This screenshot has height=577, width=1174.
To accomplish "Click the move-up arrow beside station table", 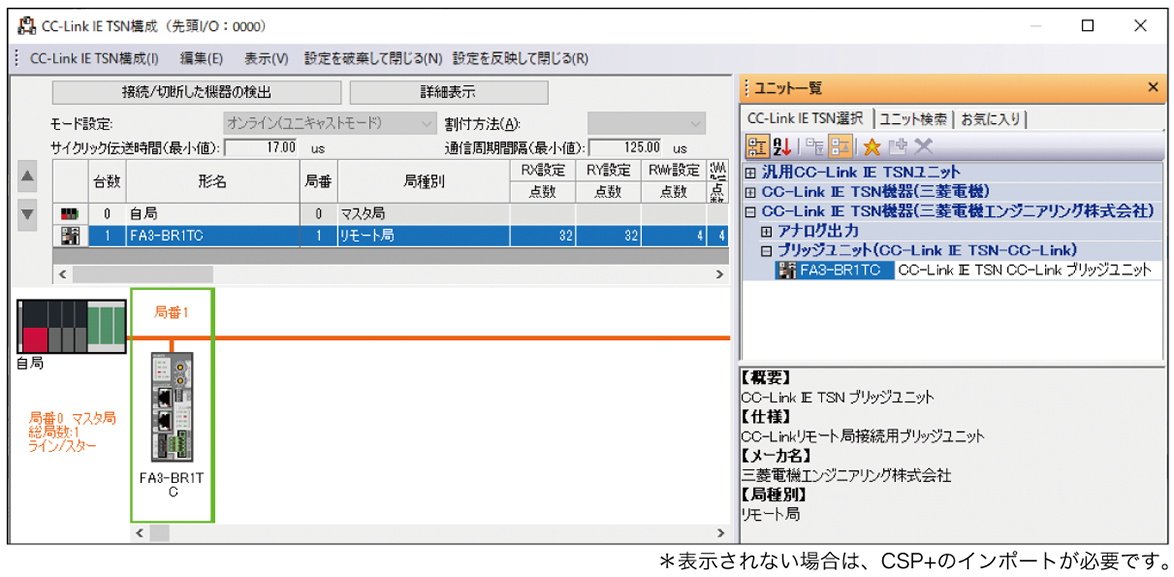I will tap(28, 178).
